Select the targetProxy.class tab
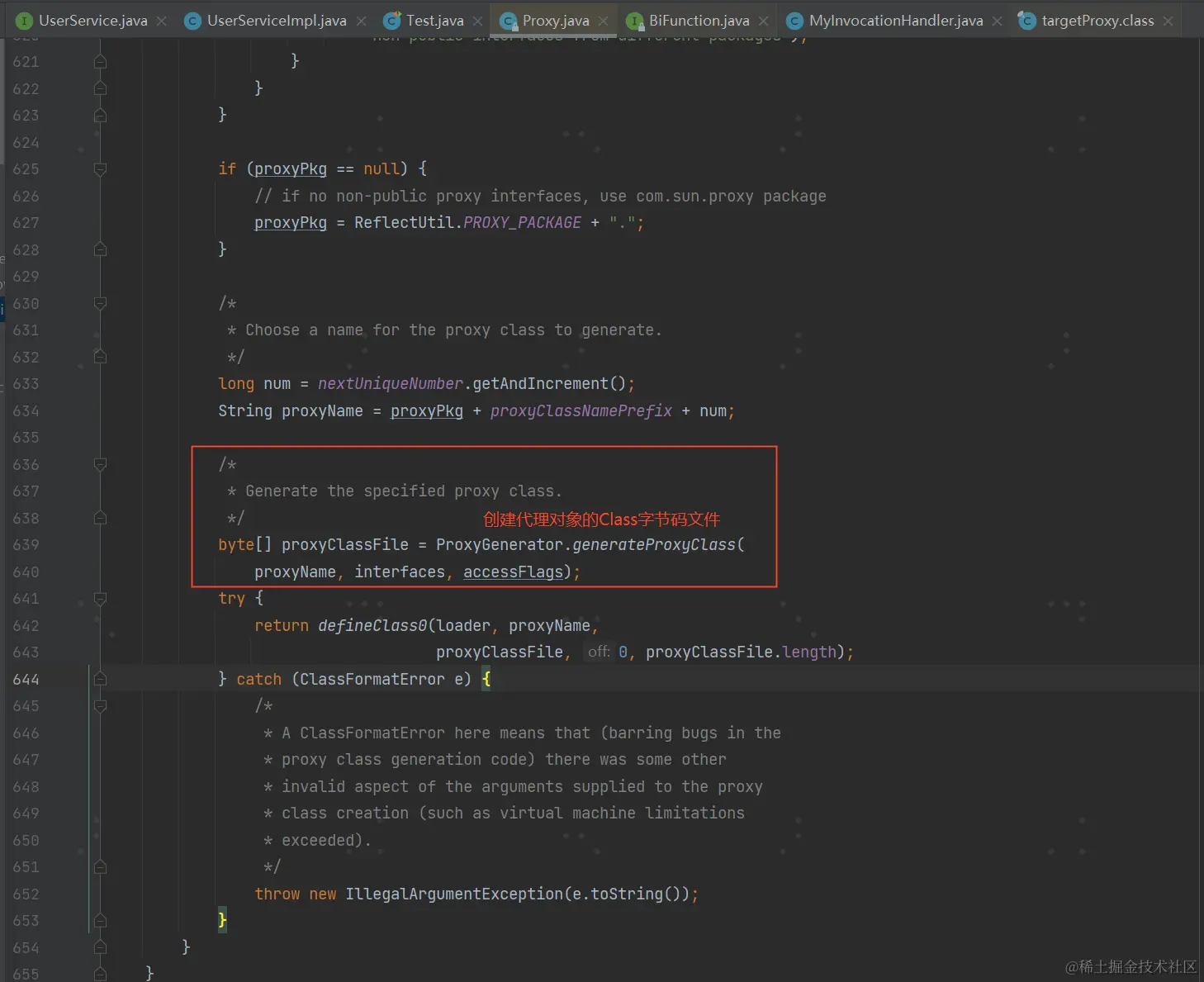This screenshot has height=982, width=1204. (1097, 21)
